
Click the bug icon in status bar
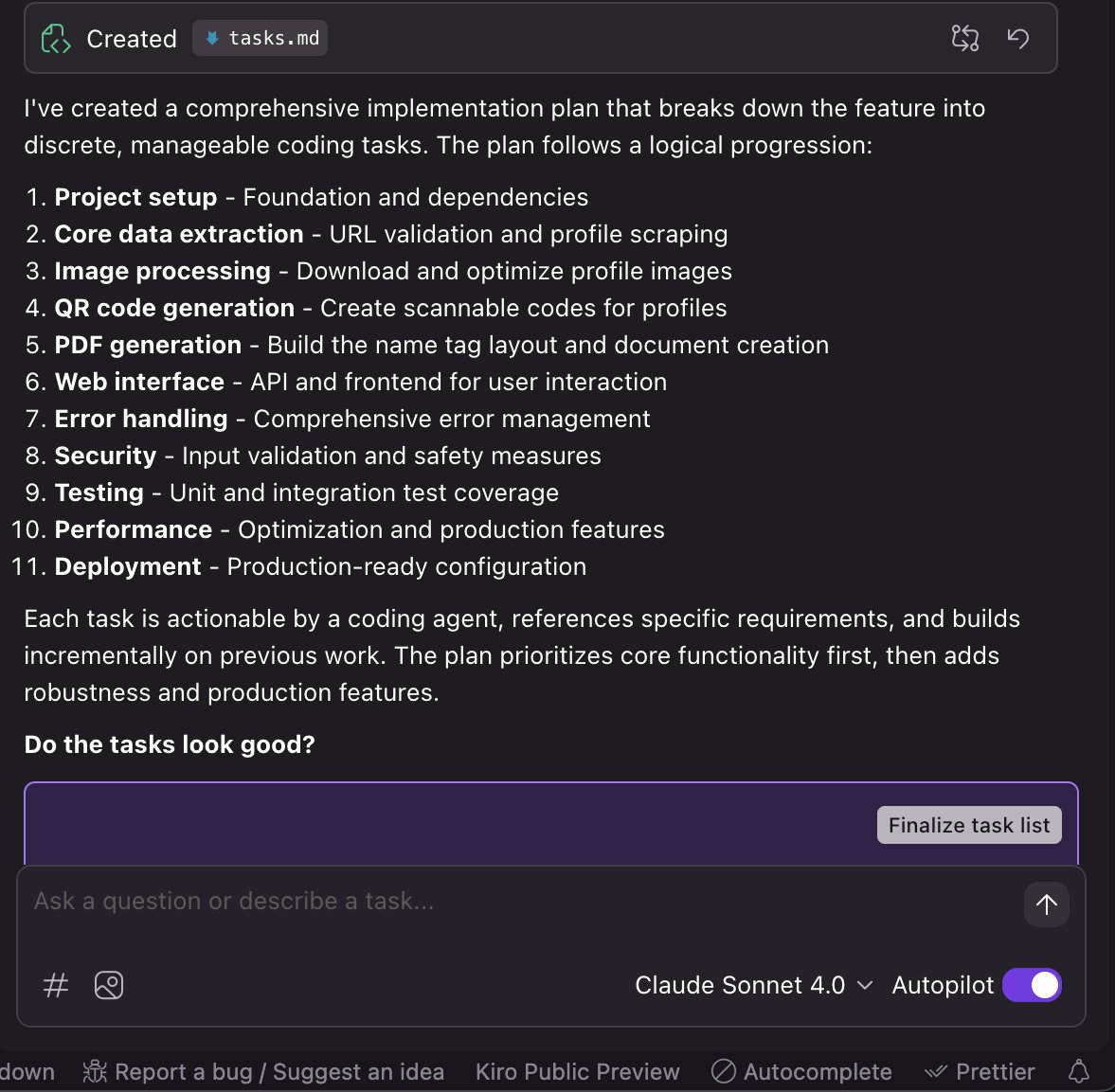pyautogui.click(x=95, y=1071)
